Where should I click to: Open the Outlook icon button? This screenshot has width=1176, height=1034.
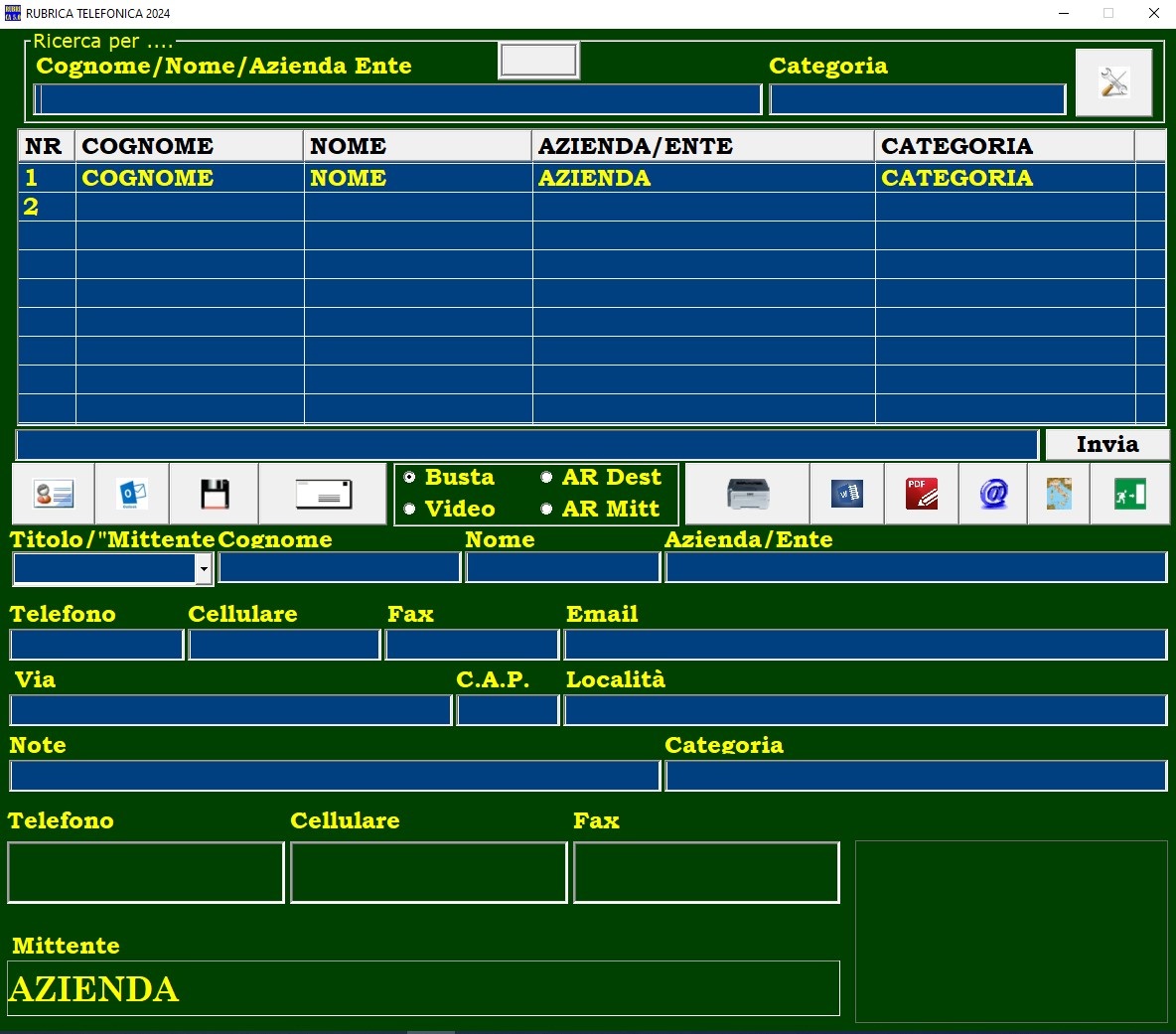pos(132,494)
